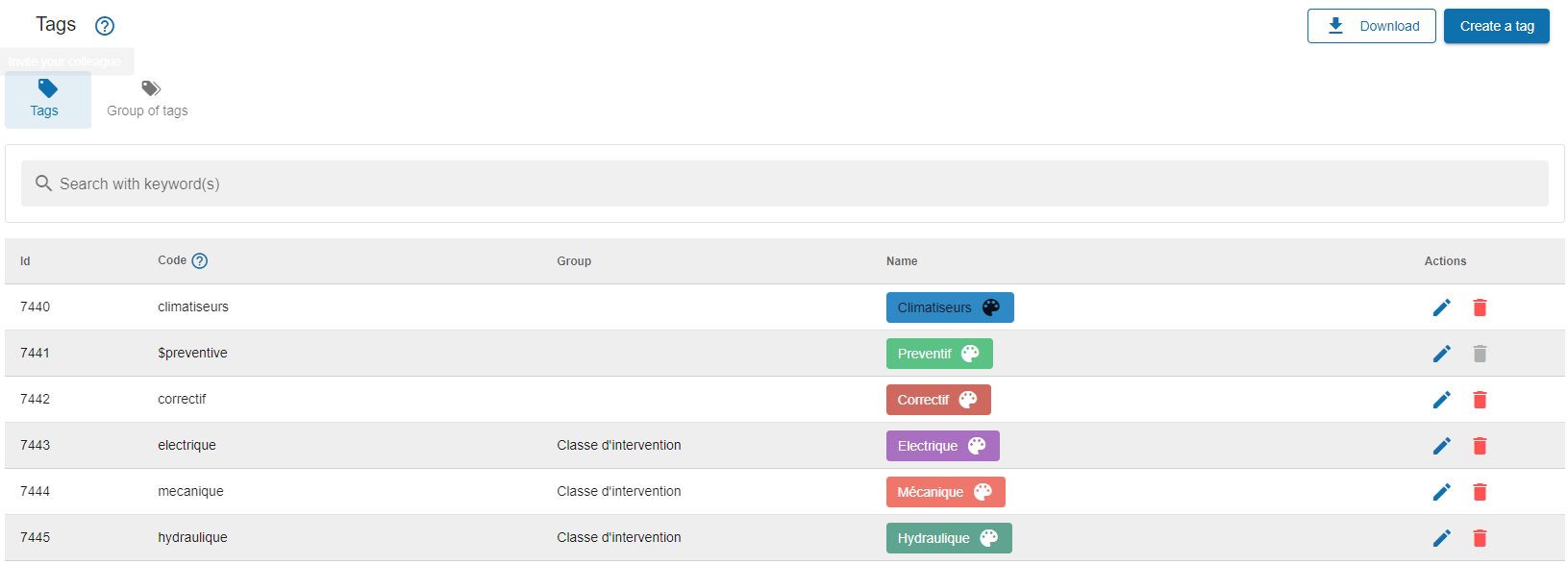The image size is (1568, 565).
Task: Open edit for the hydraulique tag
Action: coord(1441,538)
